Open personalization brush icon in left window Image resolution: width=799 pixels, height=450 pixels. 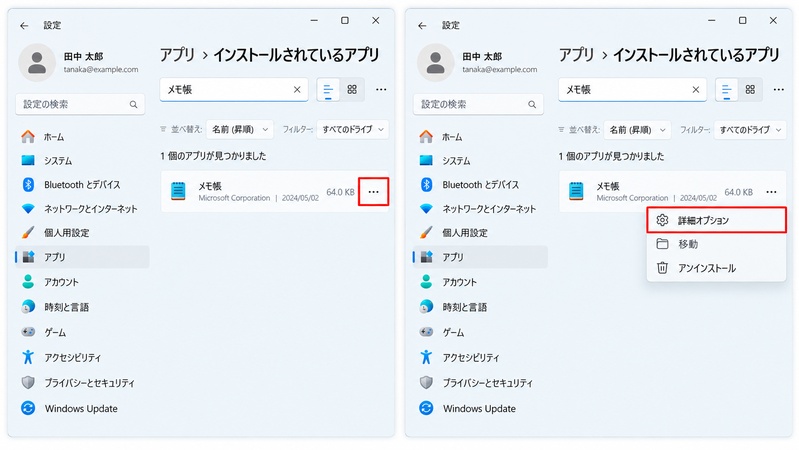(x=28, y=232)
